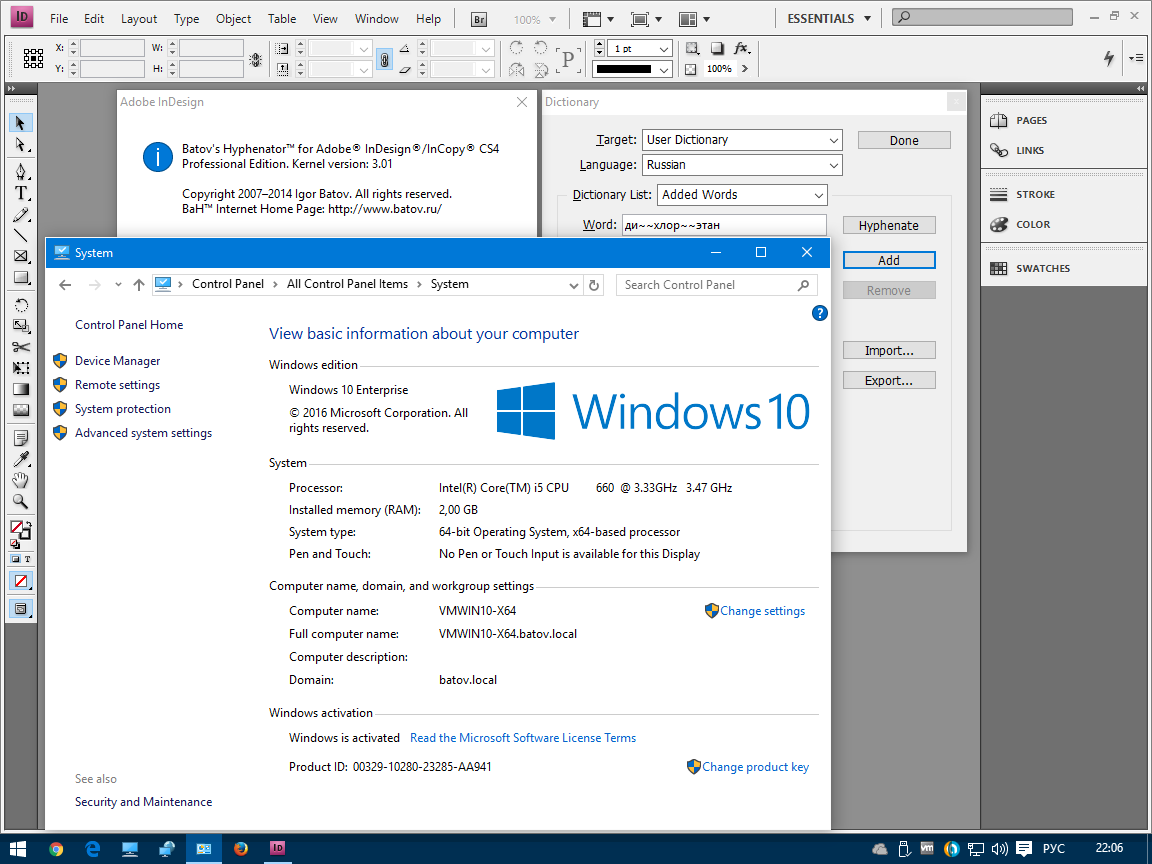Select the Direct Selection tool
The image size is (1152, 864).
[21, 145]
